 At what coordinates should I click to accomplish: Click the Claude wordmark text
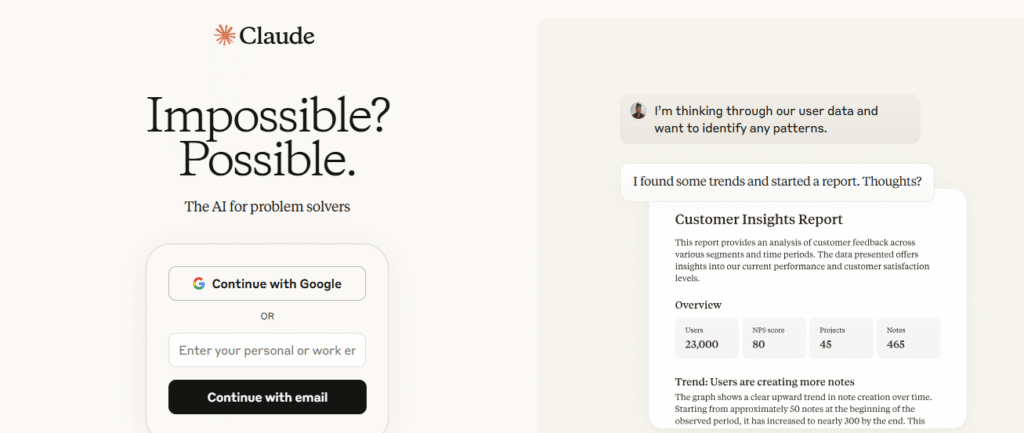click(277, 36)
